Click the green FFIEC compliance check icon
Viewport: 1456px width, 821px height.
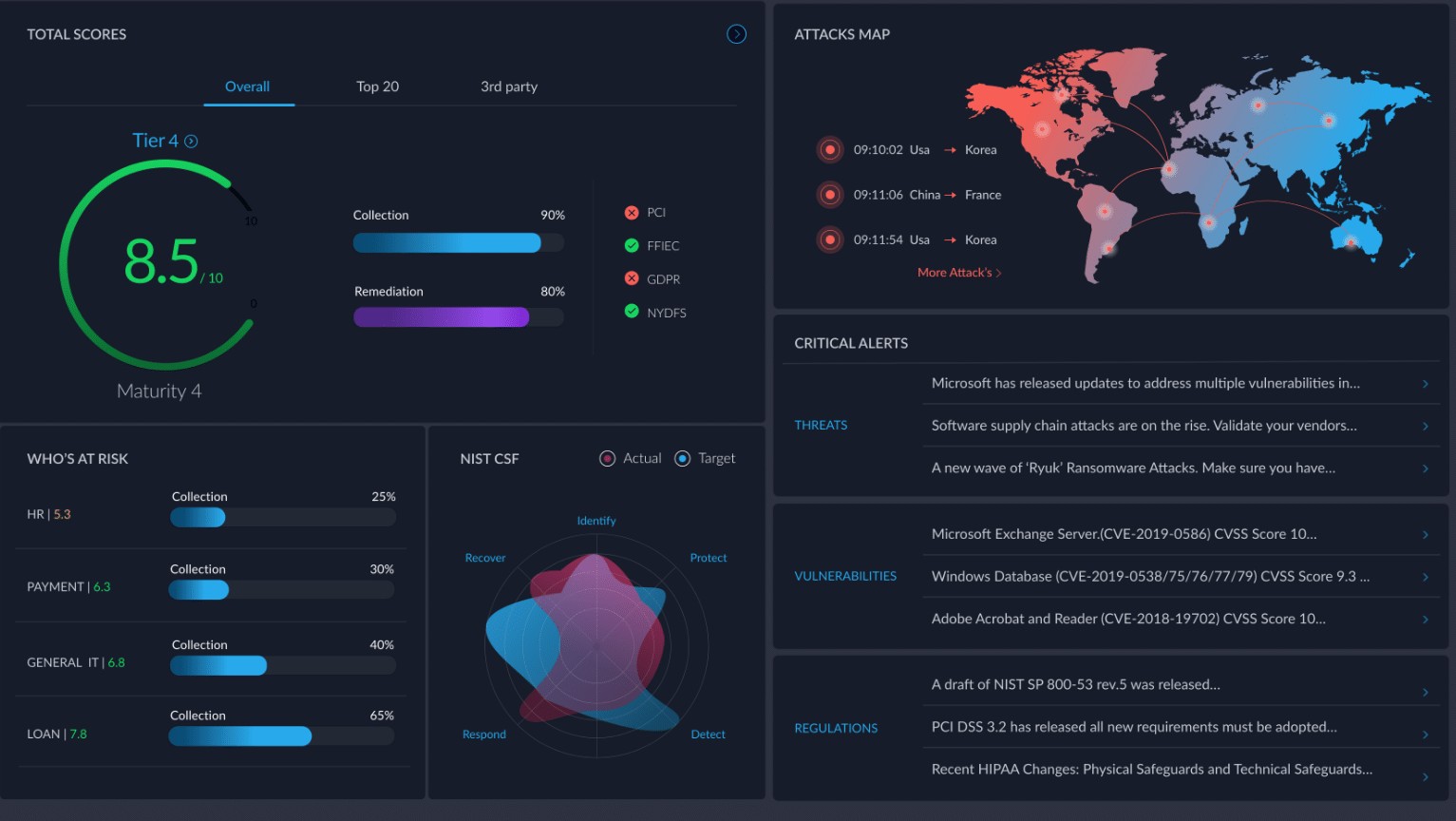(633, 245)
